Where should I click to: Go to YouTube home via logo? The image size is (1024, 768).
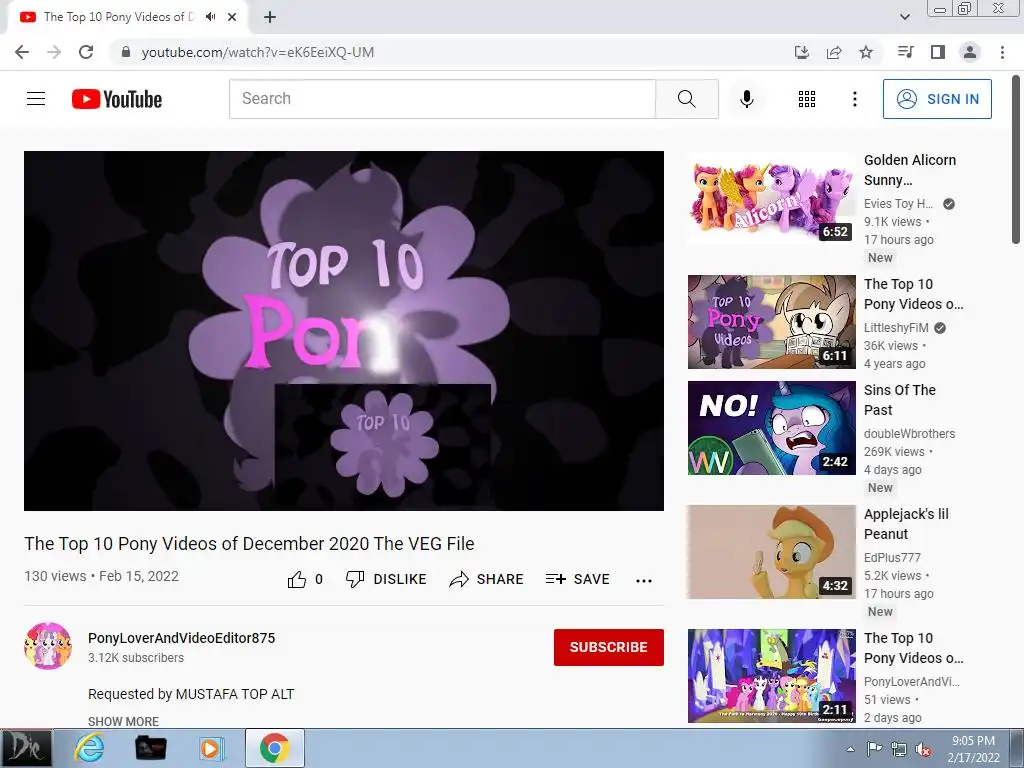[x=117, y=99]
